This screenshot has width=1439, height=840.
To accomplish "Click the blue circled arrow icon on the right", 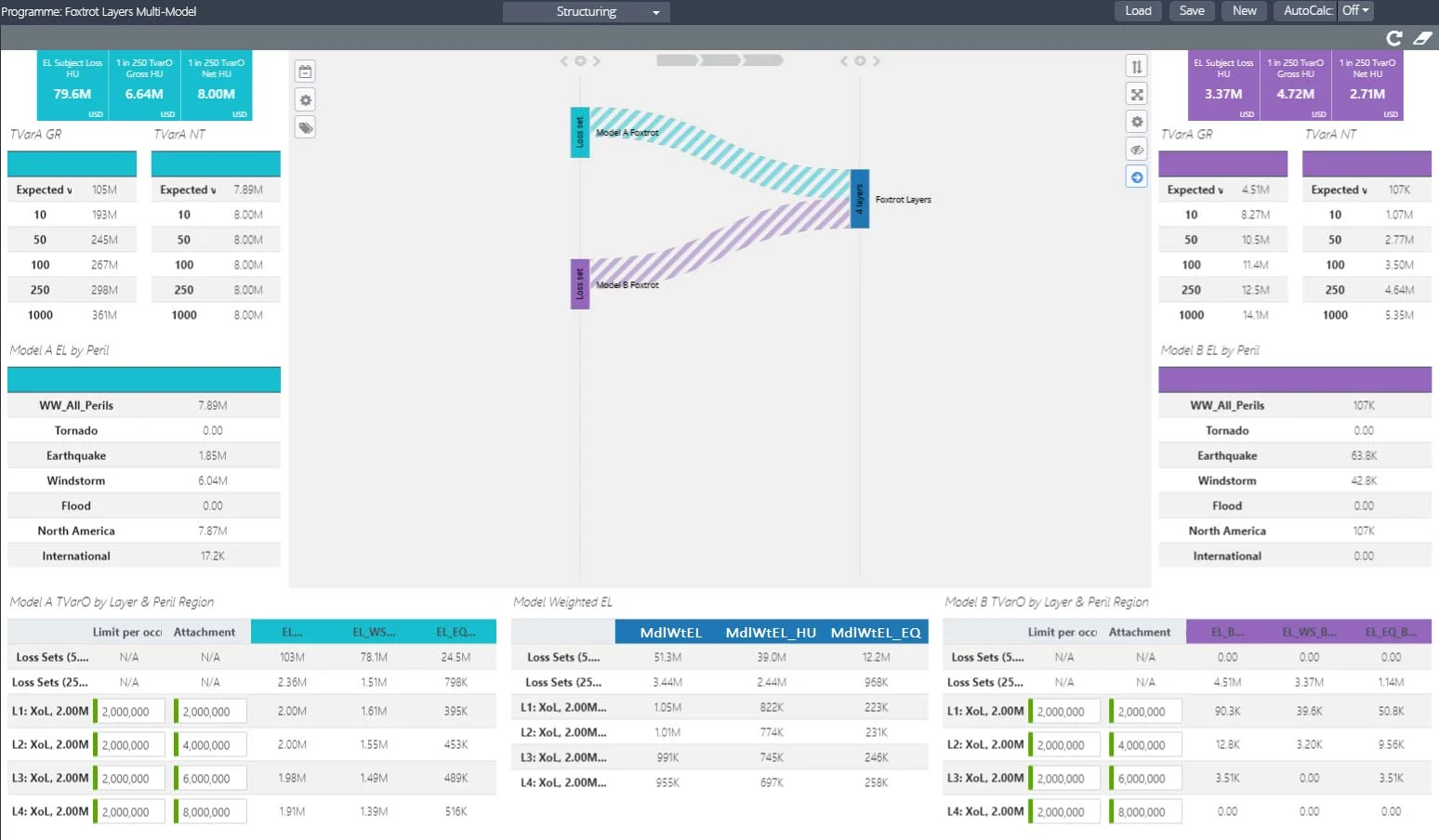I will 1136,176.
